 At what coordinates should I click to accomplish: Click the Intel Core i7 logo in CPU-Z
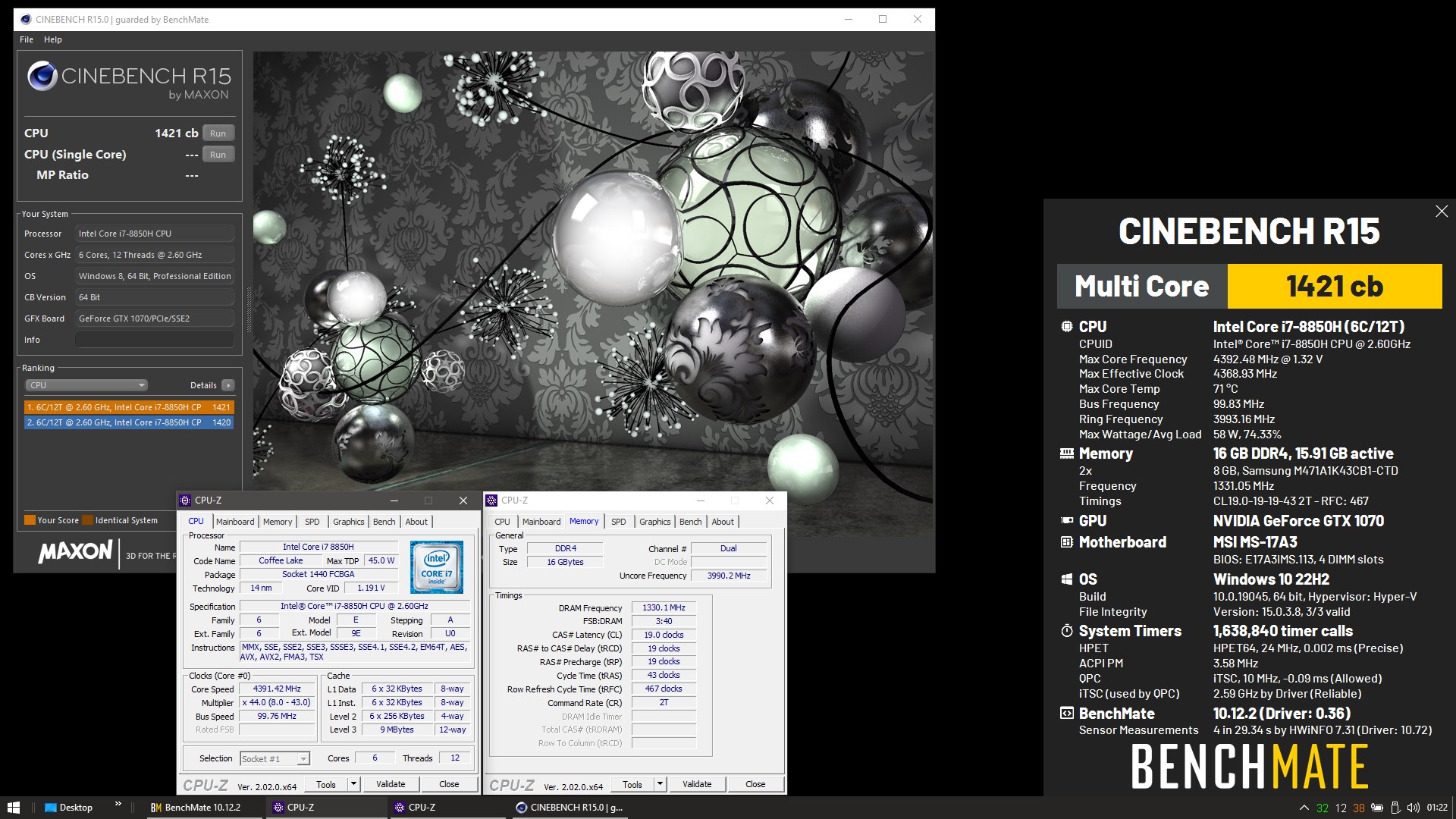pos(436,567)
